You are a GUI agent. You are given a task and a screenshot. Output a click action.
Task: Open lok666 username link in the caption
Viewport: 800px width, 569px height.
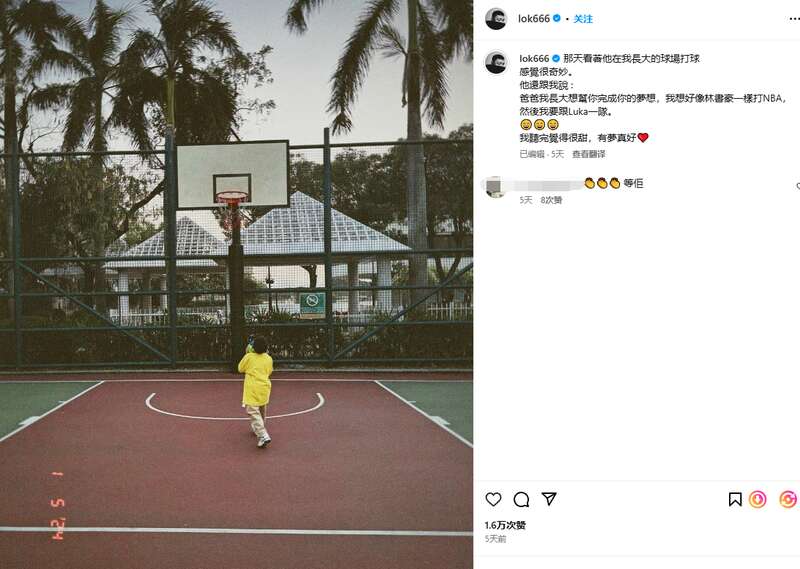(534, 59)
